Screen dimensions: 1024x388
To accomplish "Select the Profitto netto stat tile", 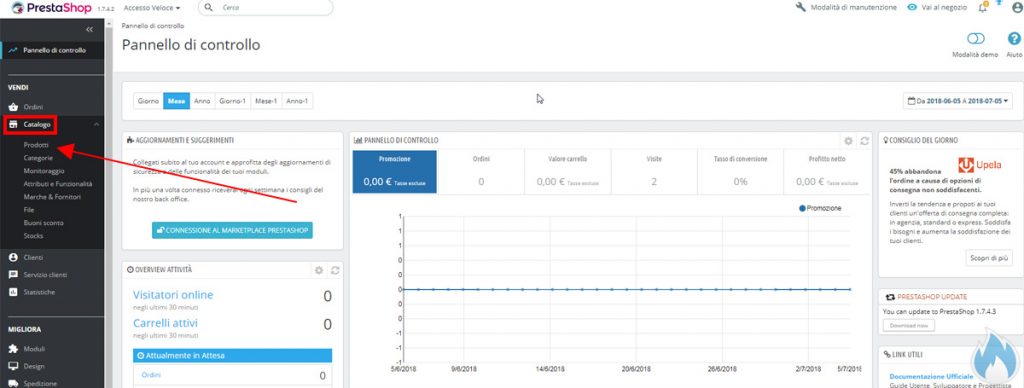I will click(826, 172).
